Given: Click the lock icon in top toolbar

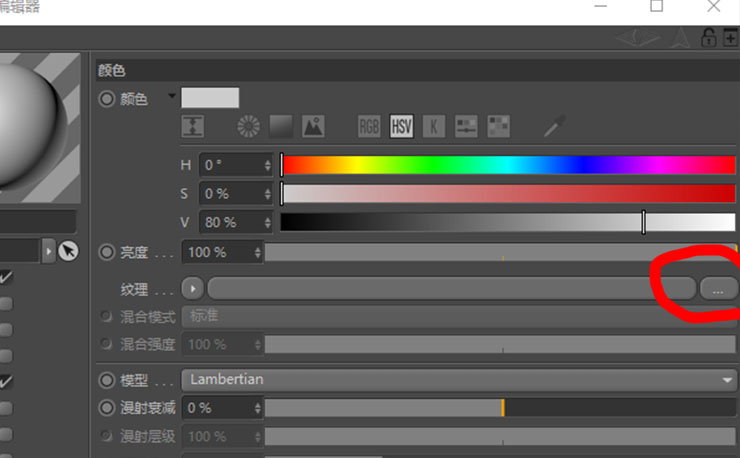Looking at the screenshot, I should [708, 37].
